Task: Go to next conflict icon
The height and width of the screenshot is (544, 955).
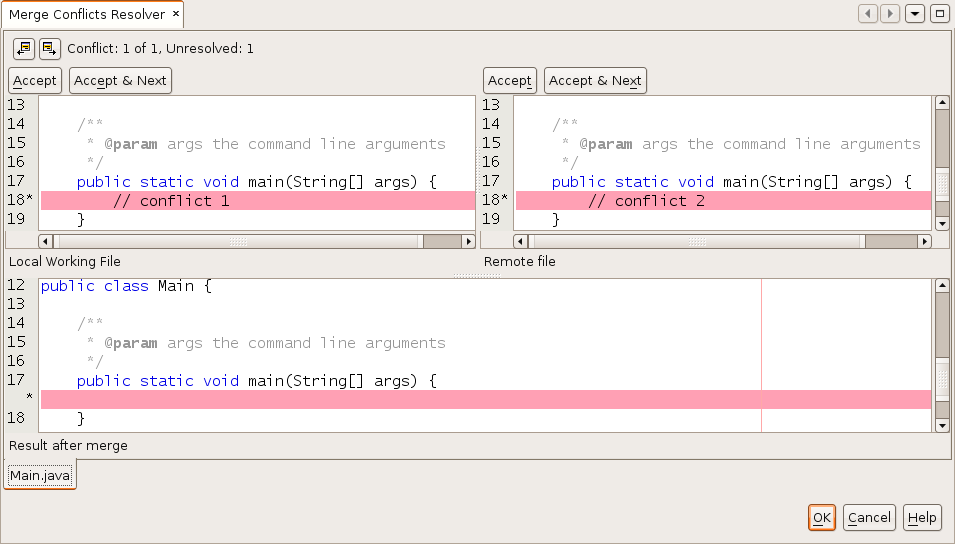Action: [50, 48]
